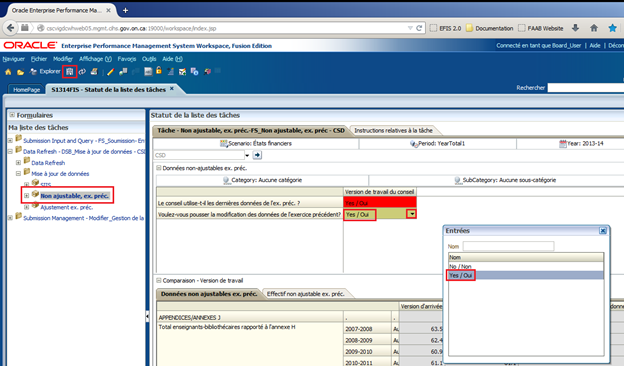Open the Fichier menu
Viewport: 624px width, 367px height.
coord(39,59)
